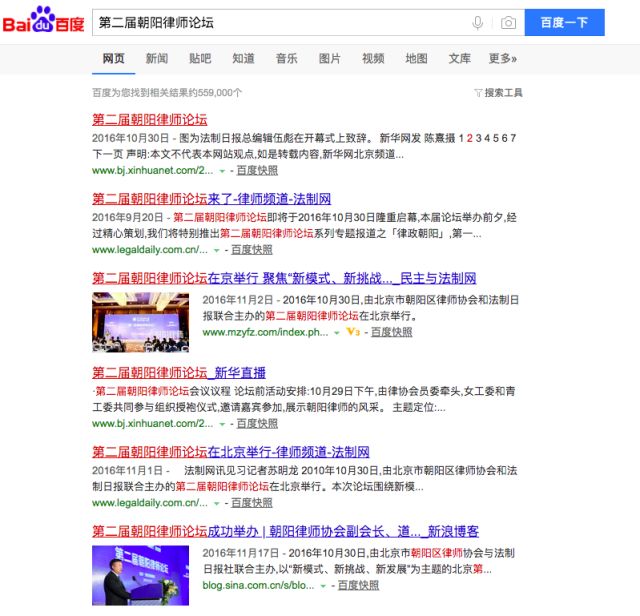The width and height of the screenshot is (640, 616).
Task: Expand dropdown arrow of 新华直播 result URL
Action: (222, 424)
